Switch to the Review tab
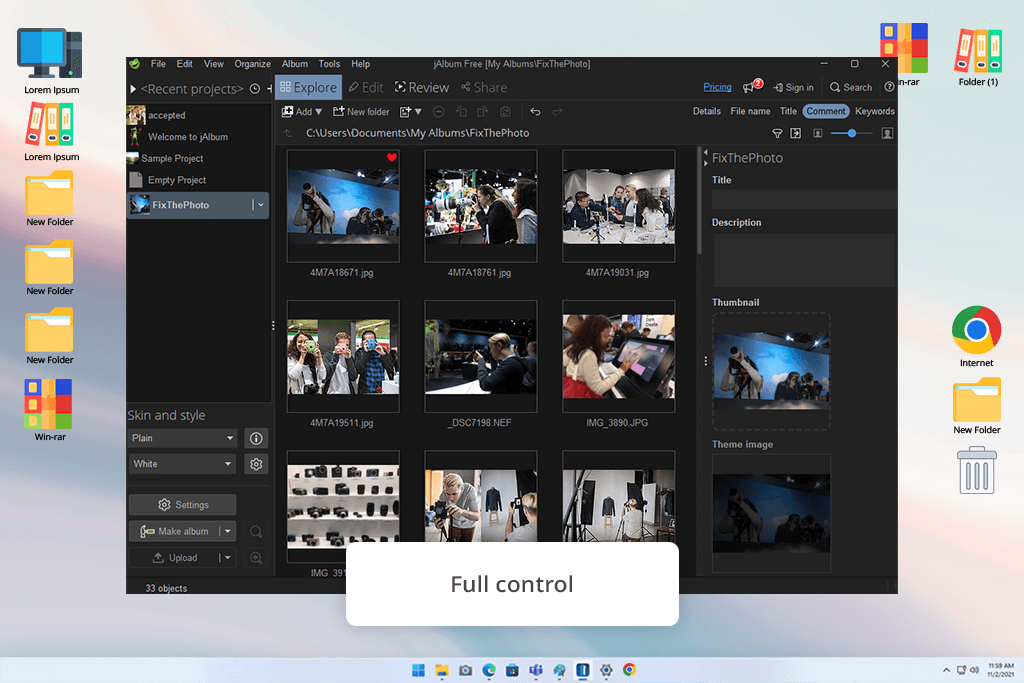Viewport: 1024px width, 683px height. click(x=422, y=87)
